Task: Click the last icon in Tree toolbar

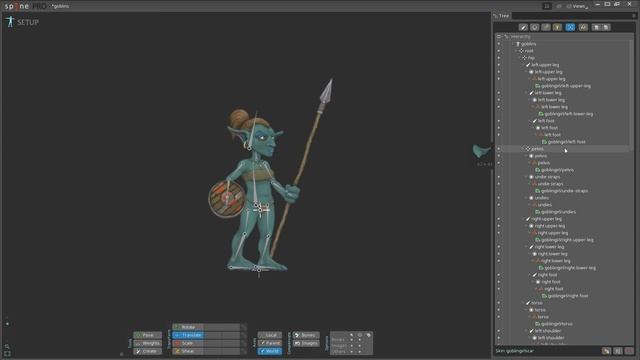Action: tap(607, 27)
